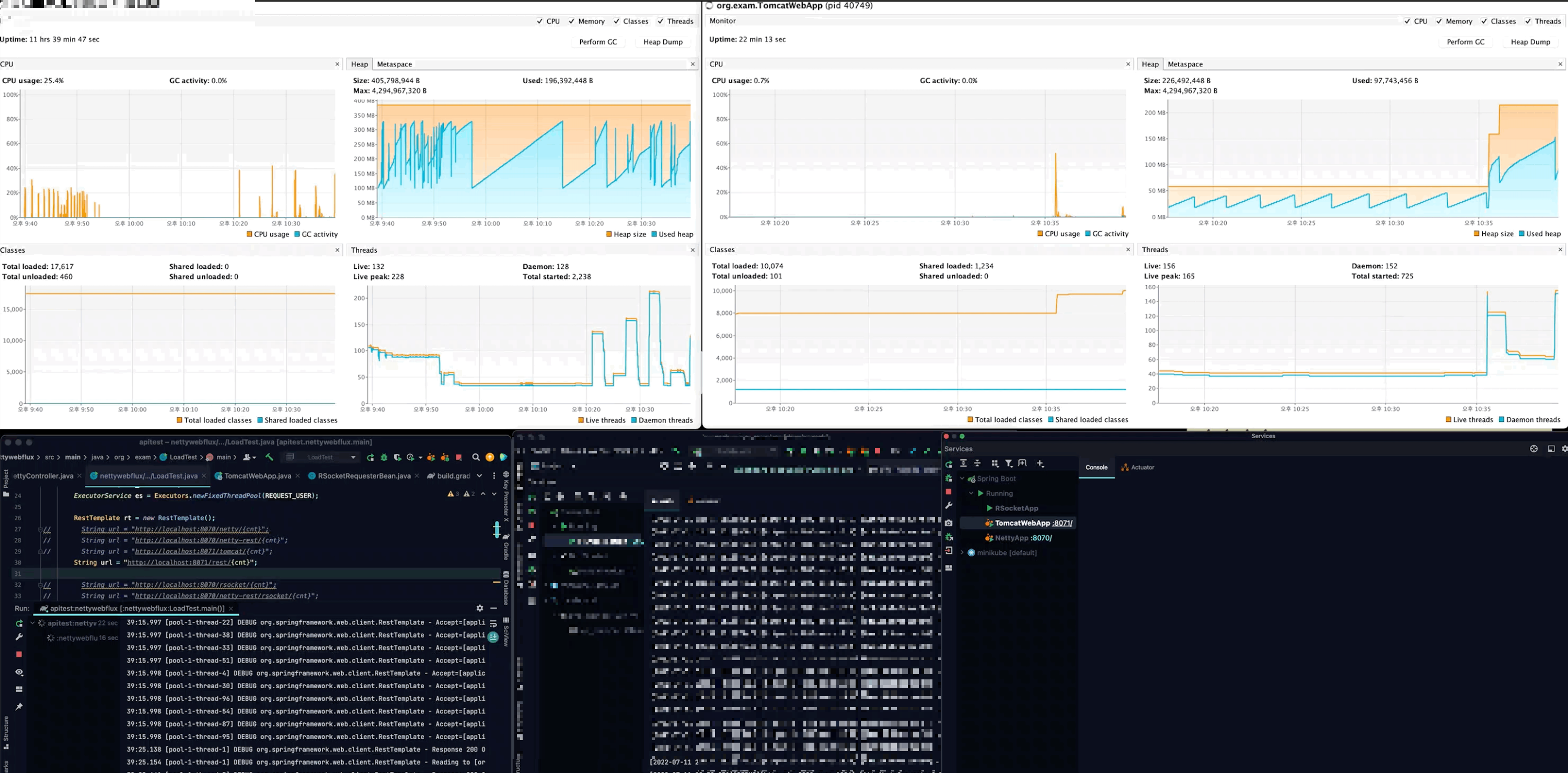Open the Run panel settings gear
This screenshot has height=773, width=1568.
click(x=480, y=608)
